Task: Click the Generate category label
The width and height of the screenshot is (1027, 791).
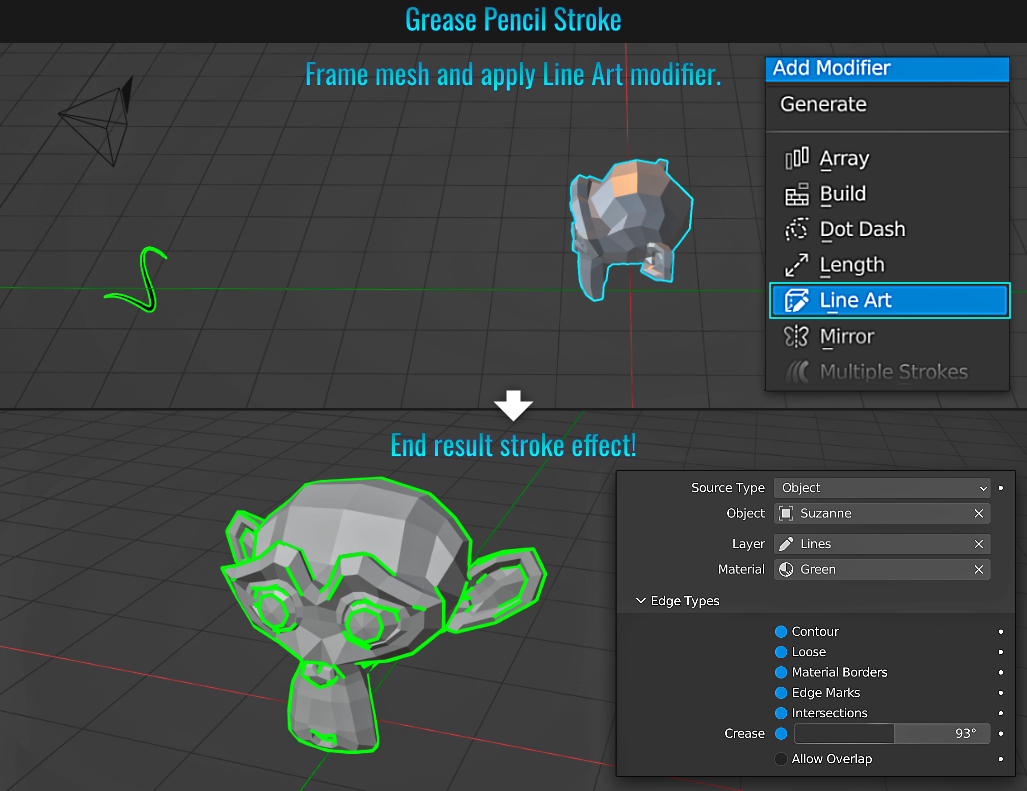Action: click(823, 104)
